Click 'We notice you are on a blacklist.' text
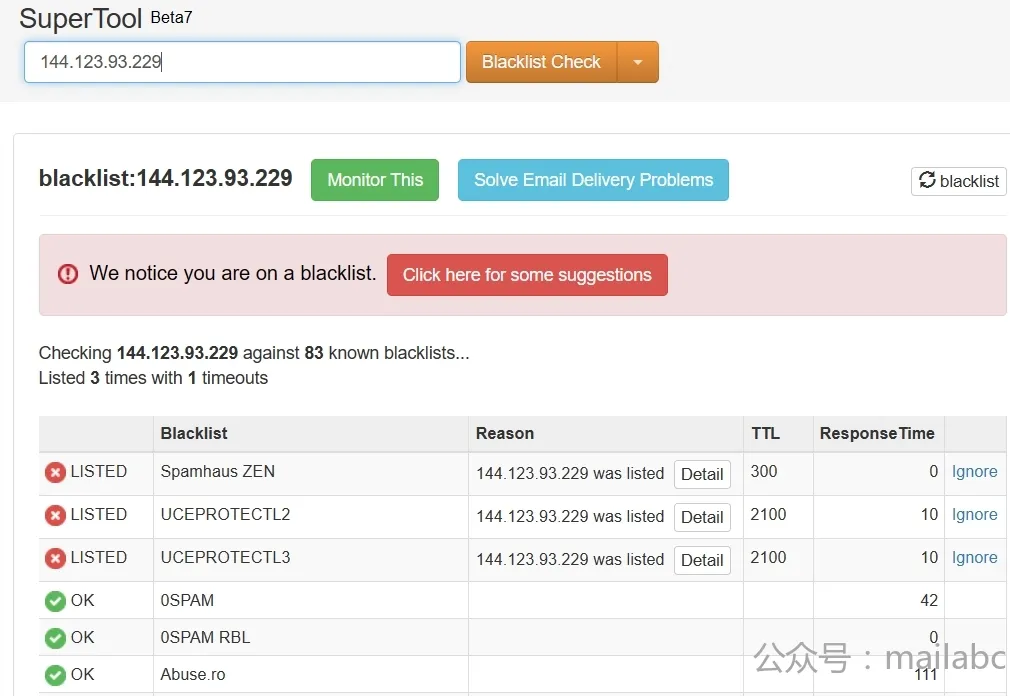This screenshot has height=696, width=1010. pos(233,274)
